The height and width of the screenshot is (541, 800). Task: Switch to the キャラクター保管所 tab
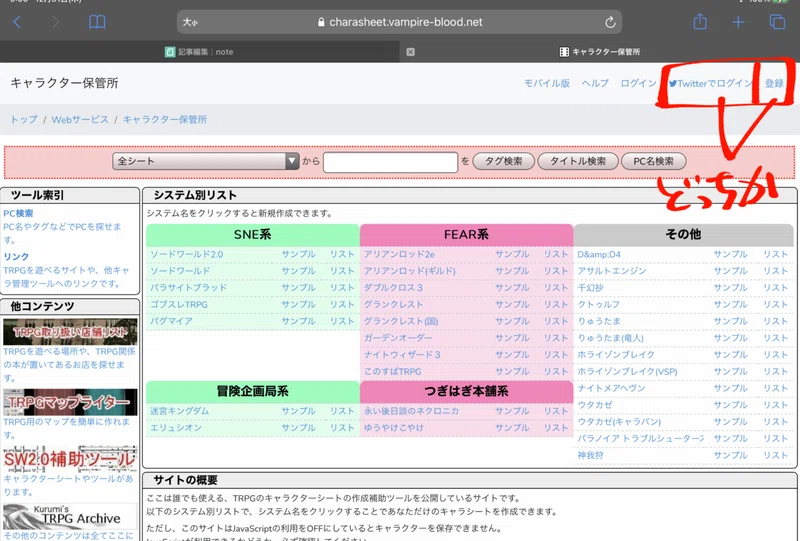(600, 52)
